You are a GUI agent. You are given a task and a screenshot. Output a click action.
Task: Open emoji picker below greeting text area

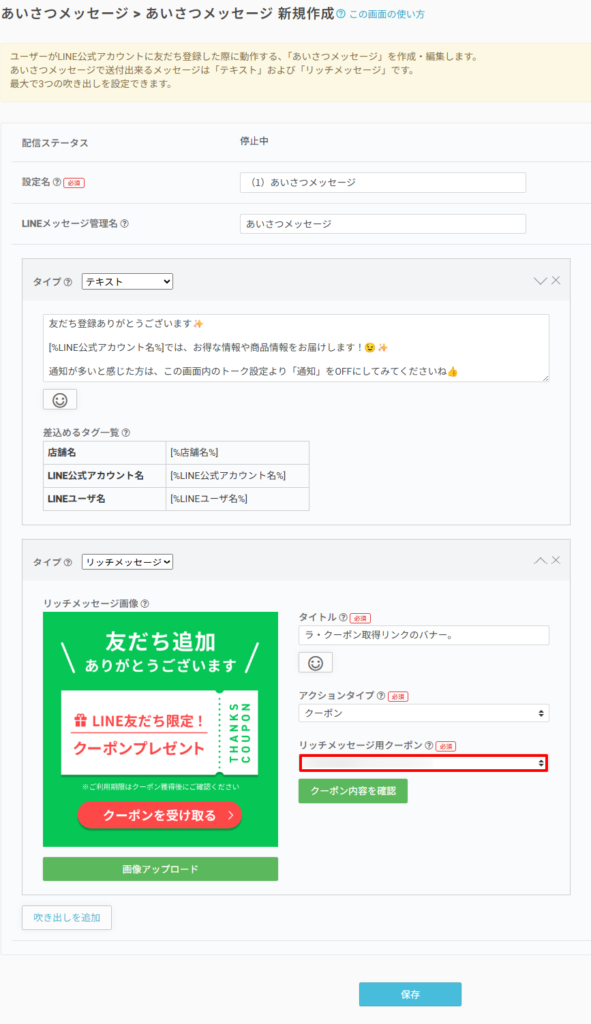(60, 400)
